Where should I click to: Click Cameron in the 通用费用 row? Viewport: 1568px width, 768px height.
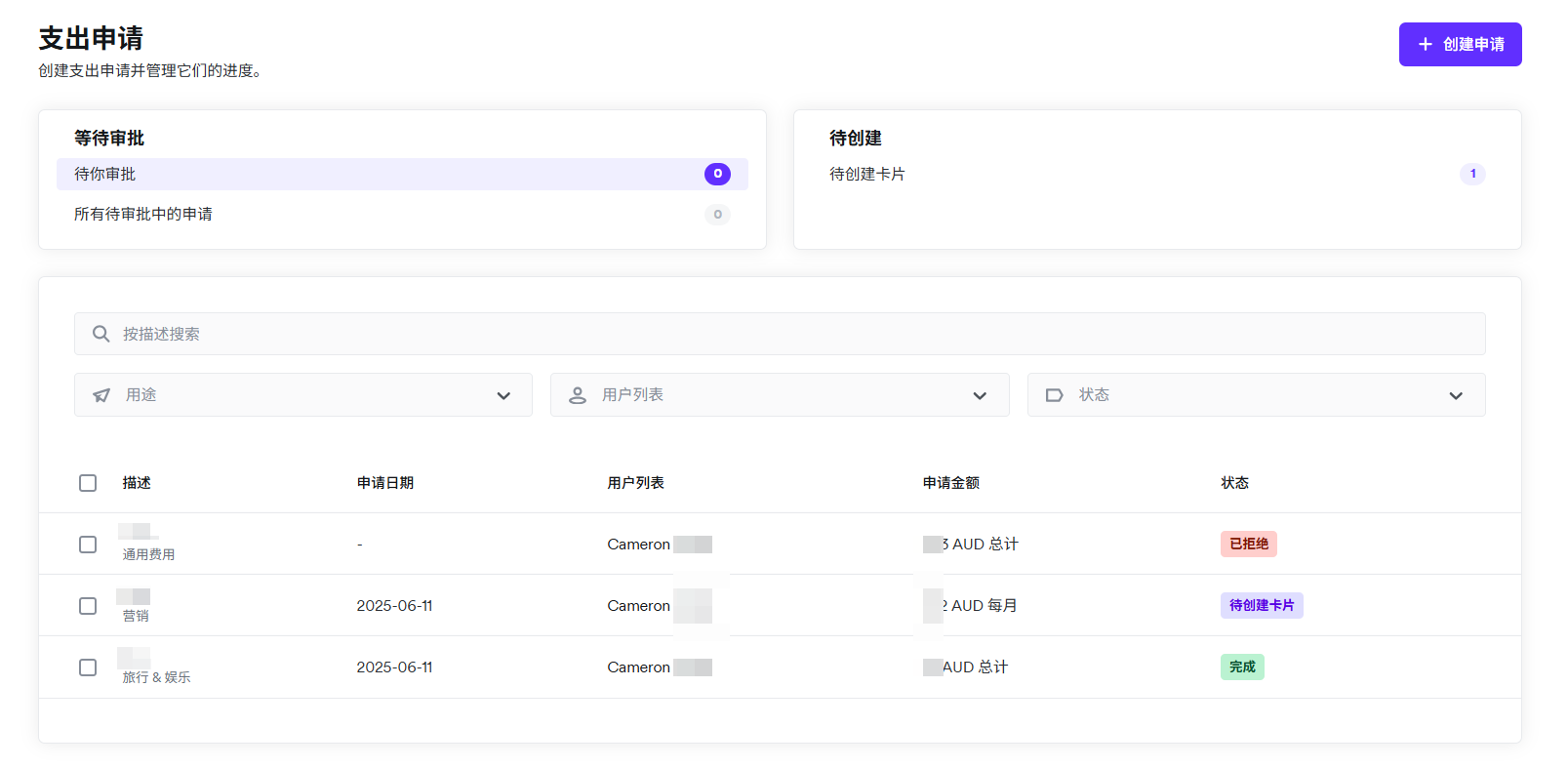click(638, 545)
